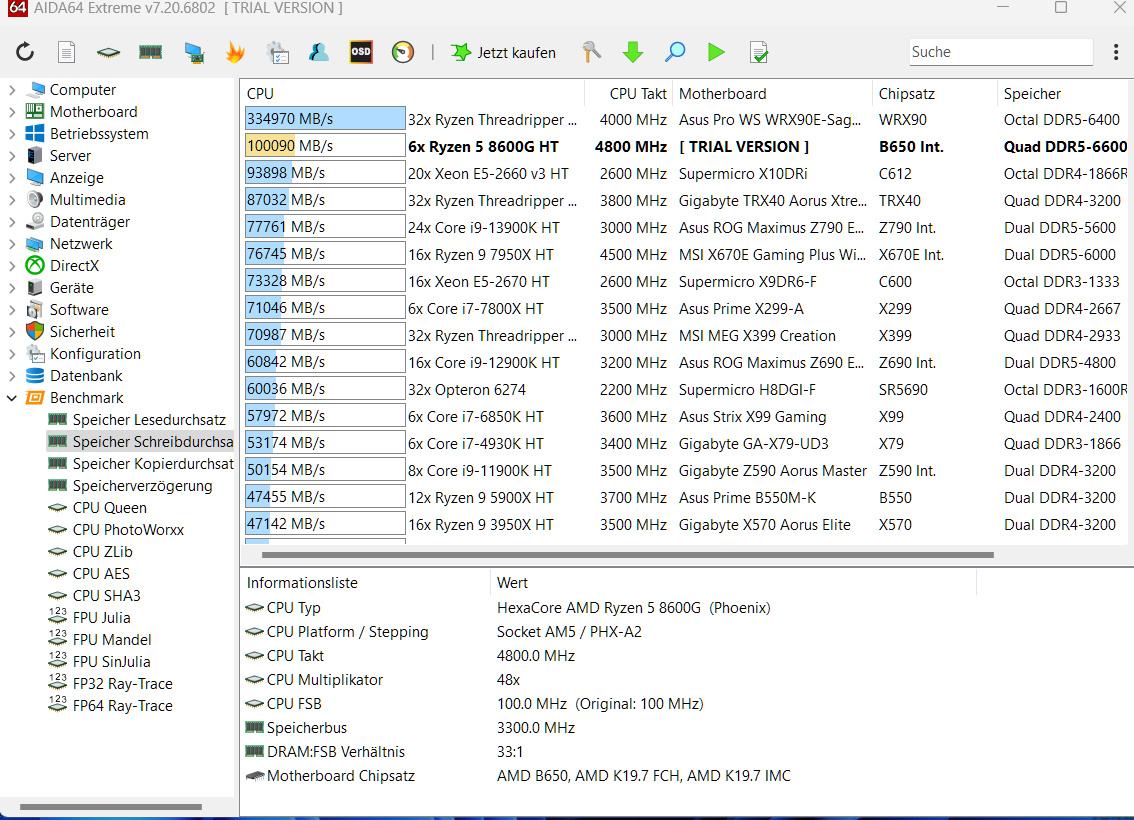
Task: Open CPU PhotoWorxx benchmark
Action: (128, 529)
